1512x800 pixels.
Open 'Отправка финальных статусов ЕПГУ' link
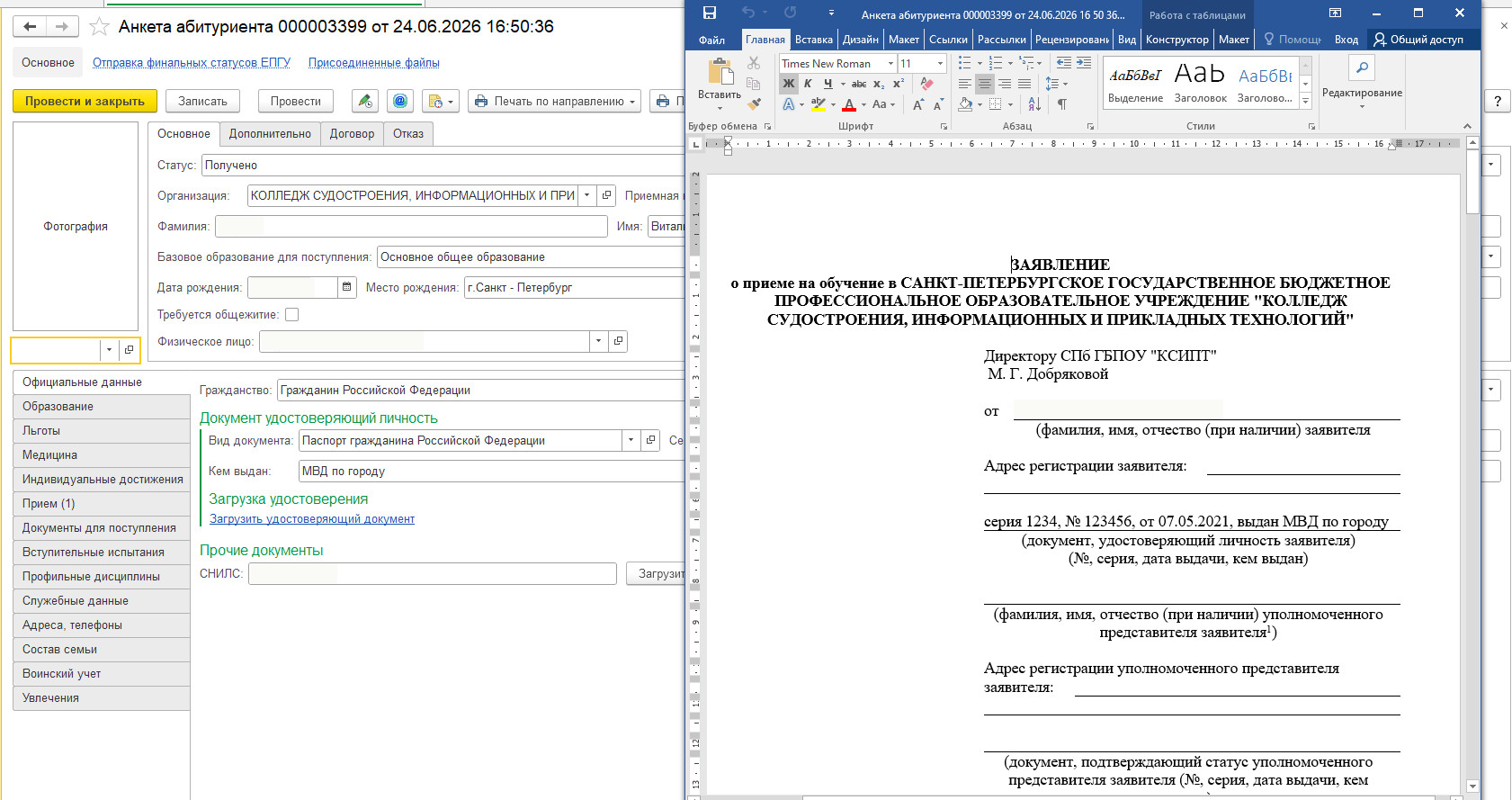click(x=192, y=63)
